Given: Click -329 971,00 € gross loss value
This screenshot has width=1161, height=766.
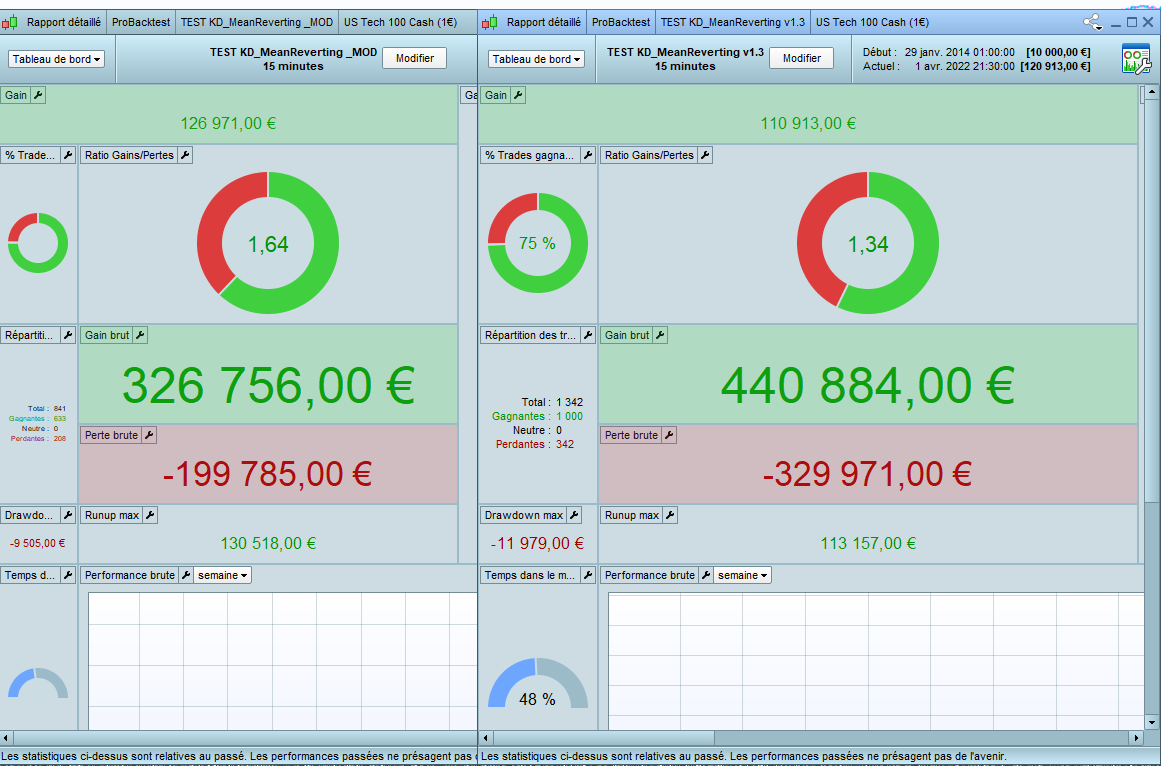Looking at the screenshot, I should tap(867, 474).
